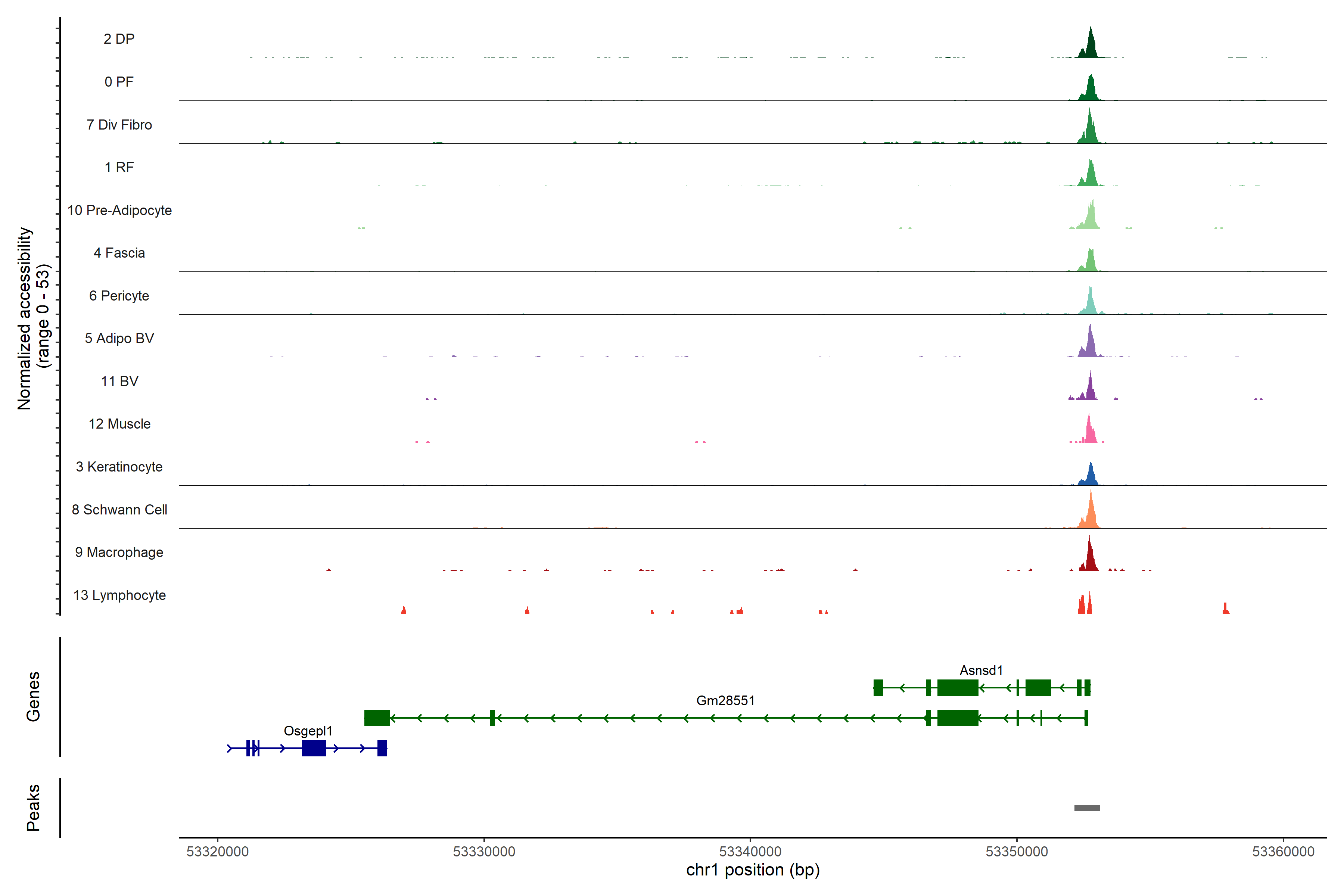Click the 13 Lymphocyte track label
Viewport: 1344px width, 896px height.
[119, 595]
